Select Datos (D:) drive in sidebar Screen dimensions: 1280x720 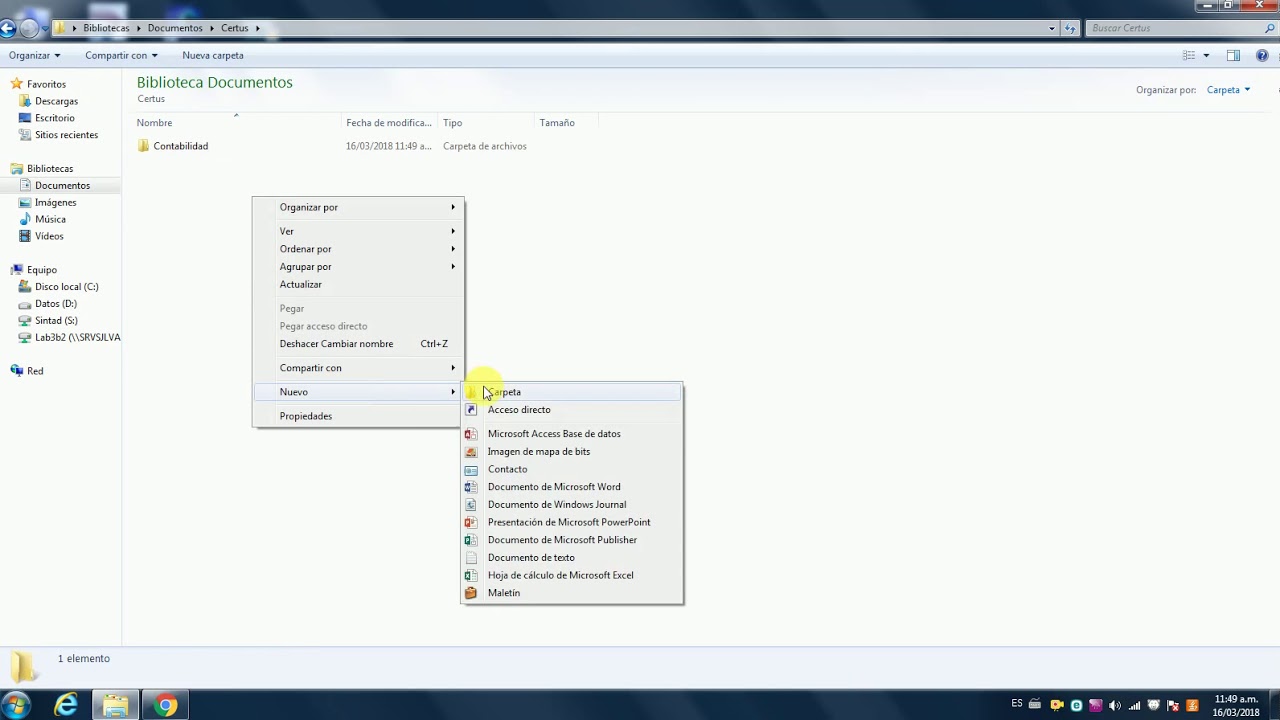click(x=56, y=304)
